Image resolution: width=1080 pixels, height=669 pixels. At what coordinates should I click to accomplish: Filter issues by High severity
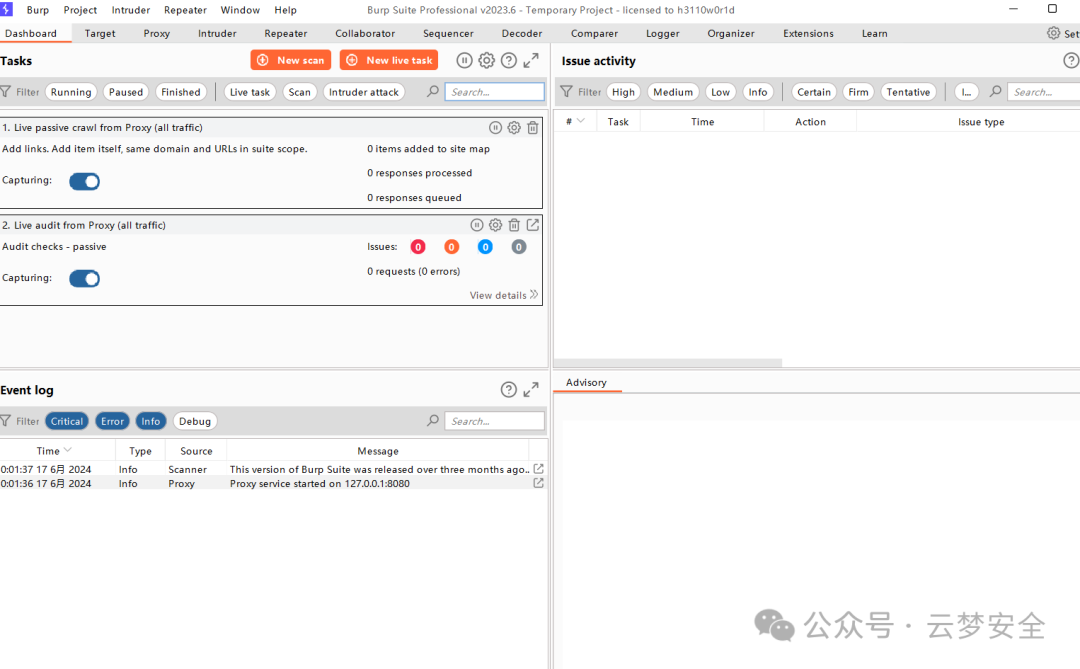tap(623, 92)
